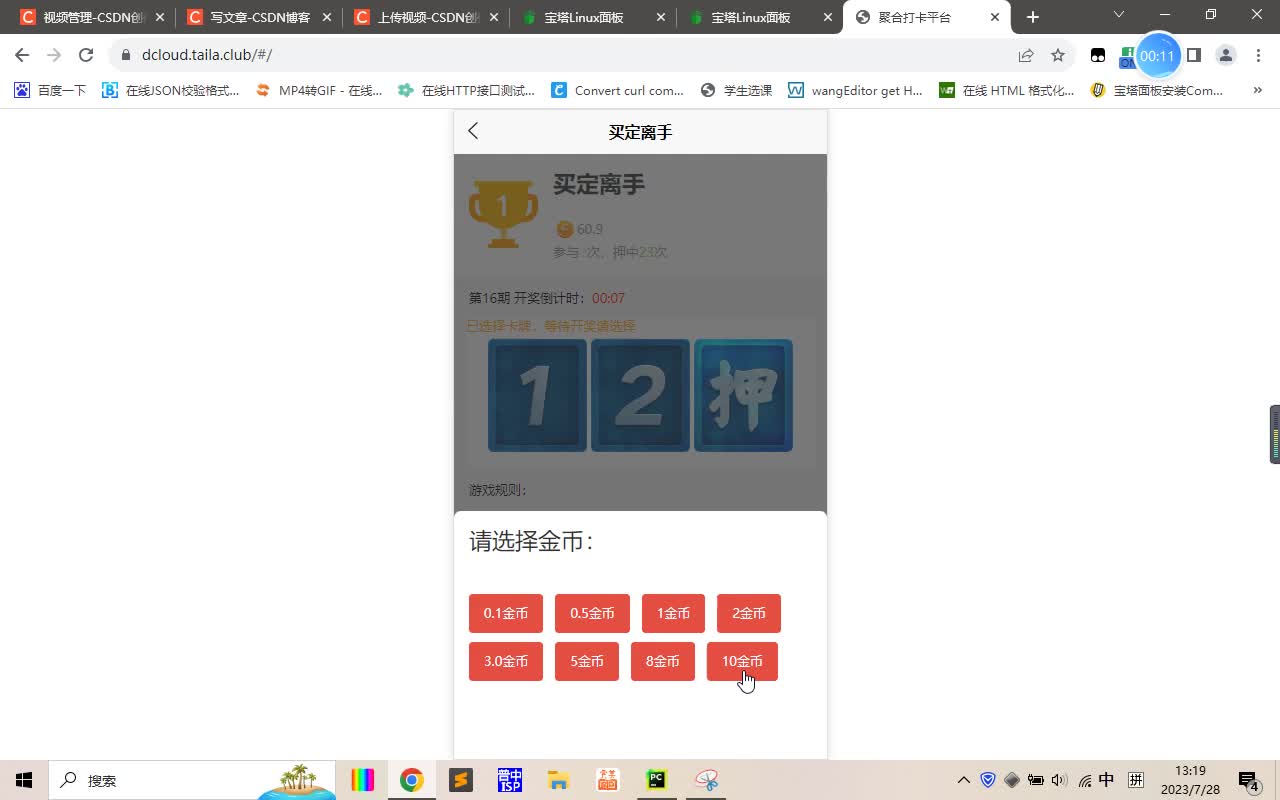1280x800 pixels.
Task: Toggle the 拼 pinyin input mode
Action: 1136,780
